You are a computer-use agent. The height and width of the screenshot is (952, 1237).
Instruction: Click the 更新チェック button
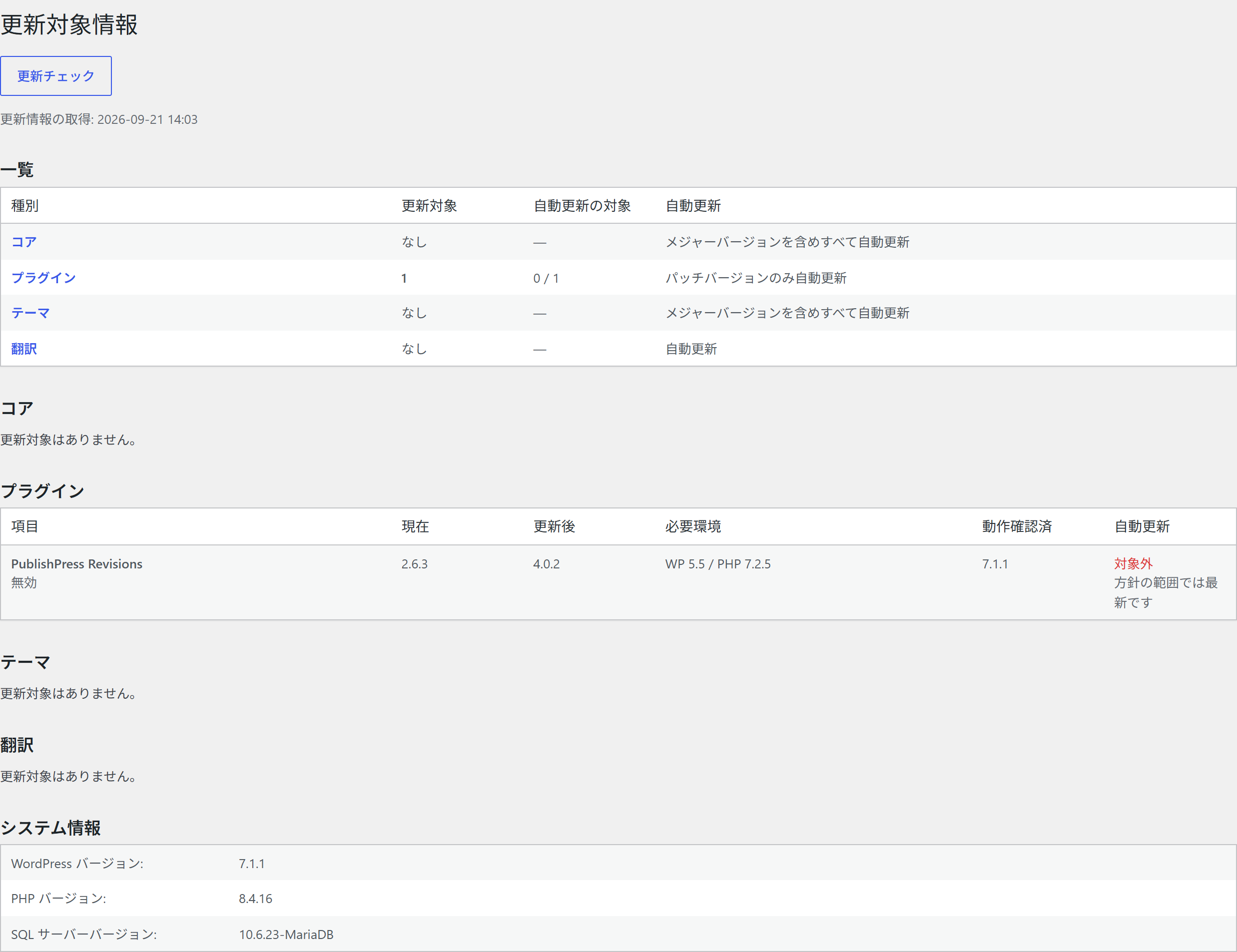tap(55, 76)
